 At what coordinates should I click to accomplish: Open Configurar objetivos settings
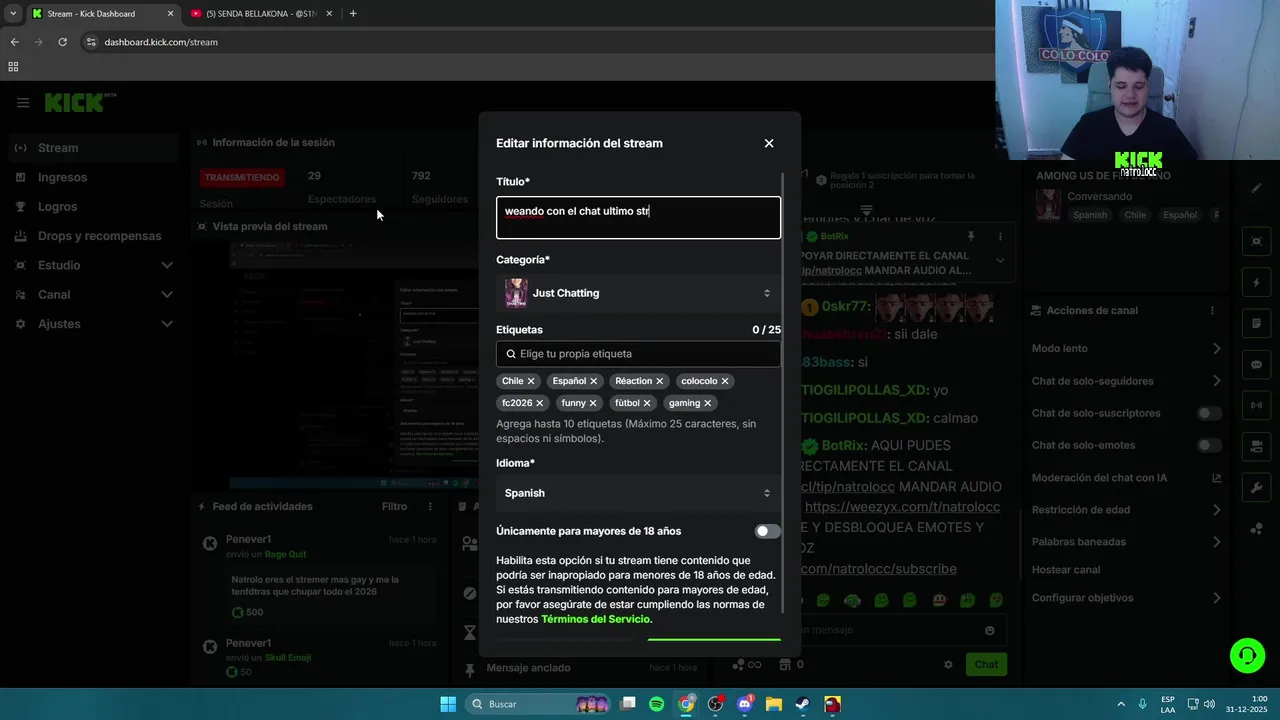[x=1126, y=598]
